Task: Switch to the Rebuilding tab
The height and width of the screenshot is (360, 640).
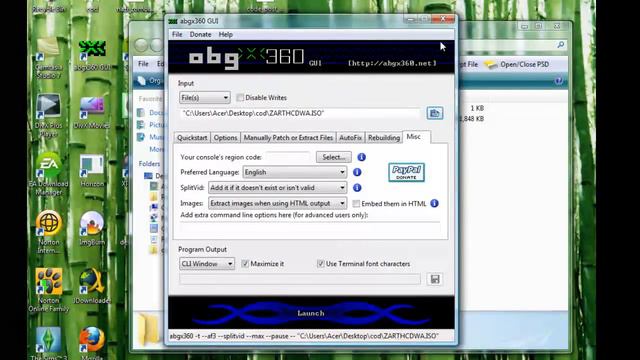Action: (x=384, y=138)
